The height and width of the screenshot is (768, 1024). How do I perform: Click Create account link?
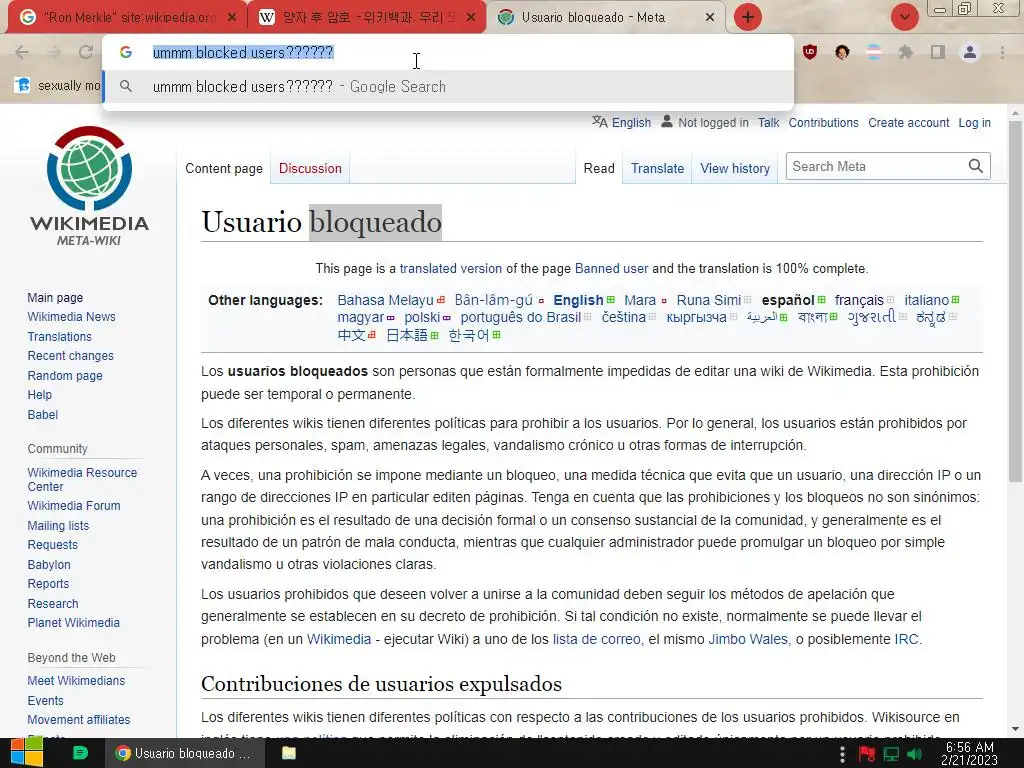(x=908, y=123)
